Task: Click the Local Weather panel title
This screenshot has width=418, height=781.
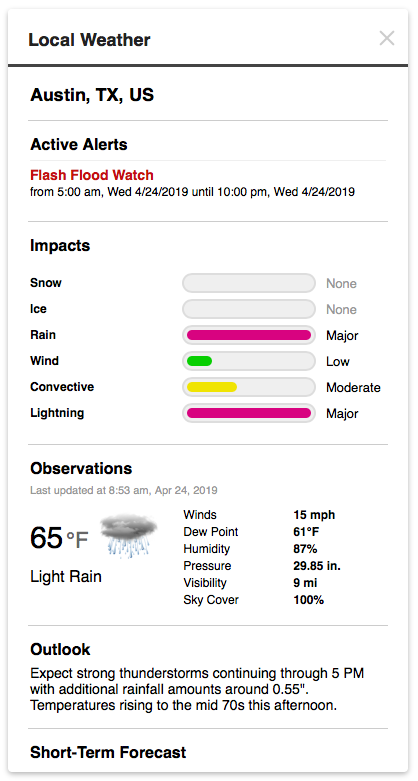Action: (x=89, y=40)
